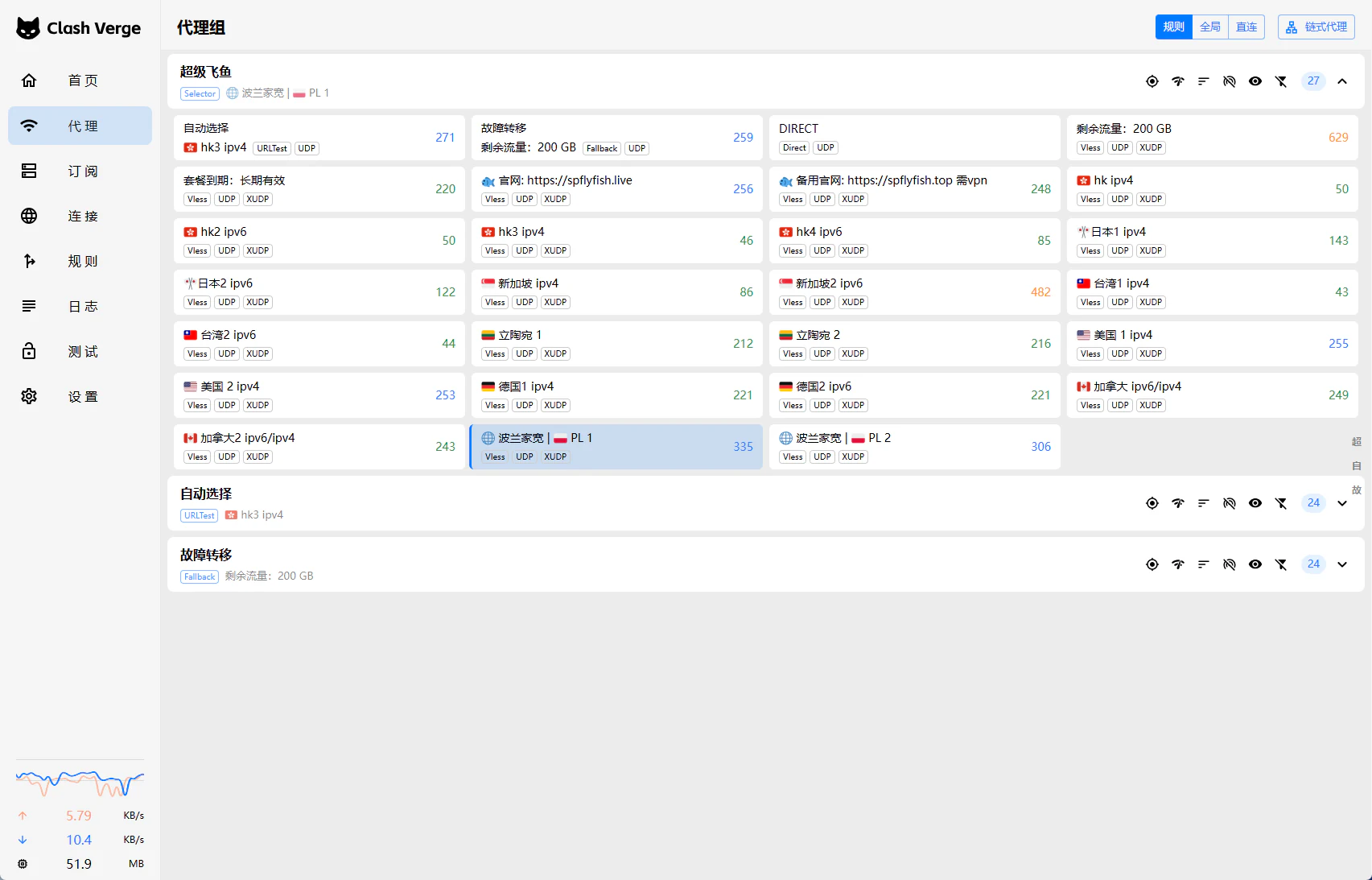The width and height of the screenshot is (1372, 880).
Task: Jump to 故 group via side index
Action: (1357, 490)
